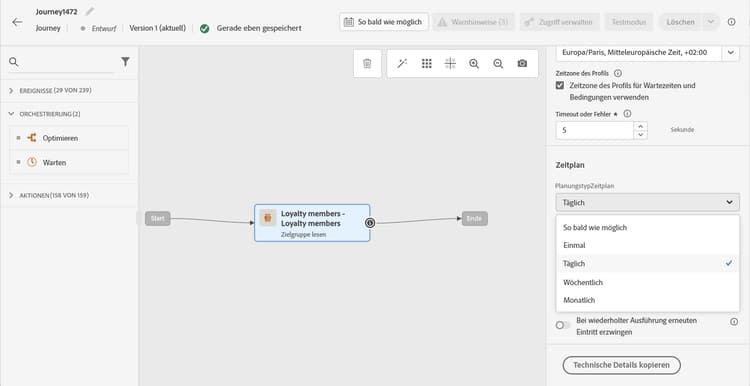Click So bald wie möglich header button
This screenshot has height=386, width=750.
[384, 22]
